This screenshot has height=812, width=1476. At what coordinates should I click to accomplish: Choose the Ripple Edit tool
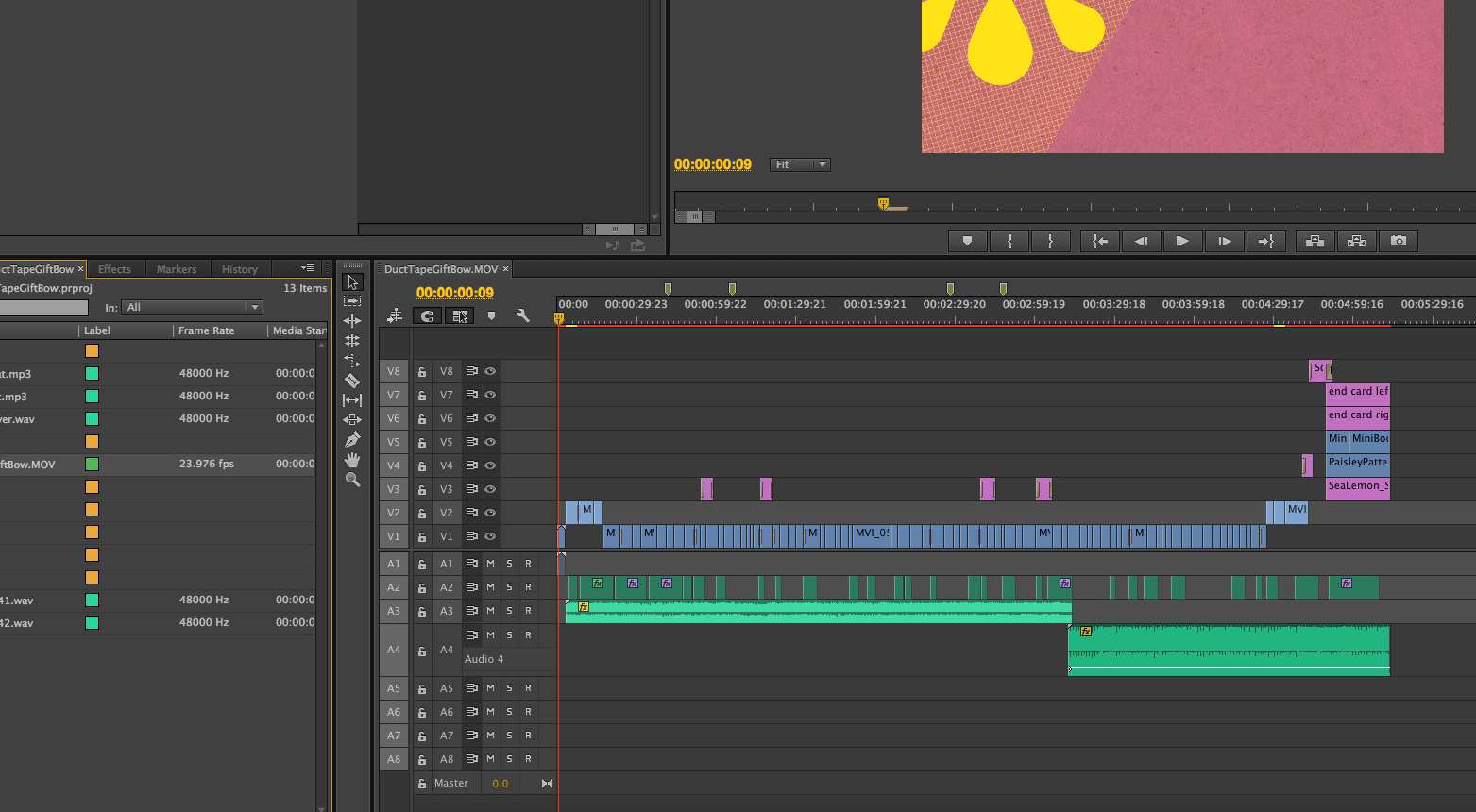(352, 321)
